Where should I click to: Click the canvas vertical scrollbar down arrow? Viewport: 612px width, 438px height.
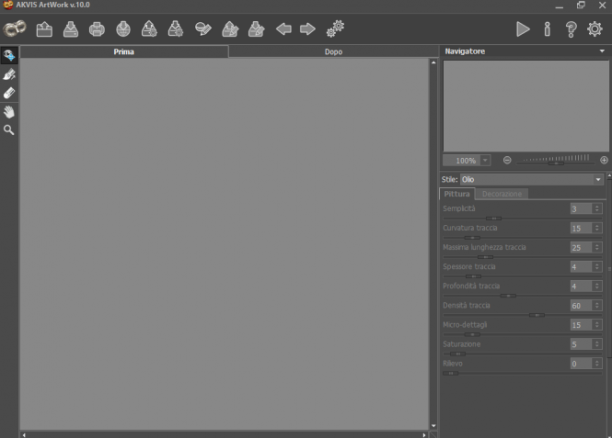point(434,426)
